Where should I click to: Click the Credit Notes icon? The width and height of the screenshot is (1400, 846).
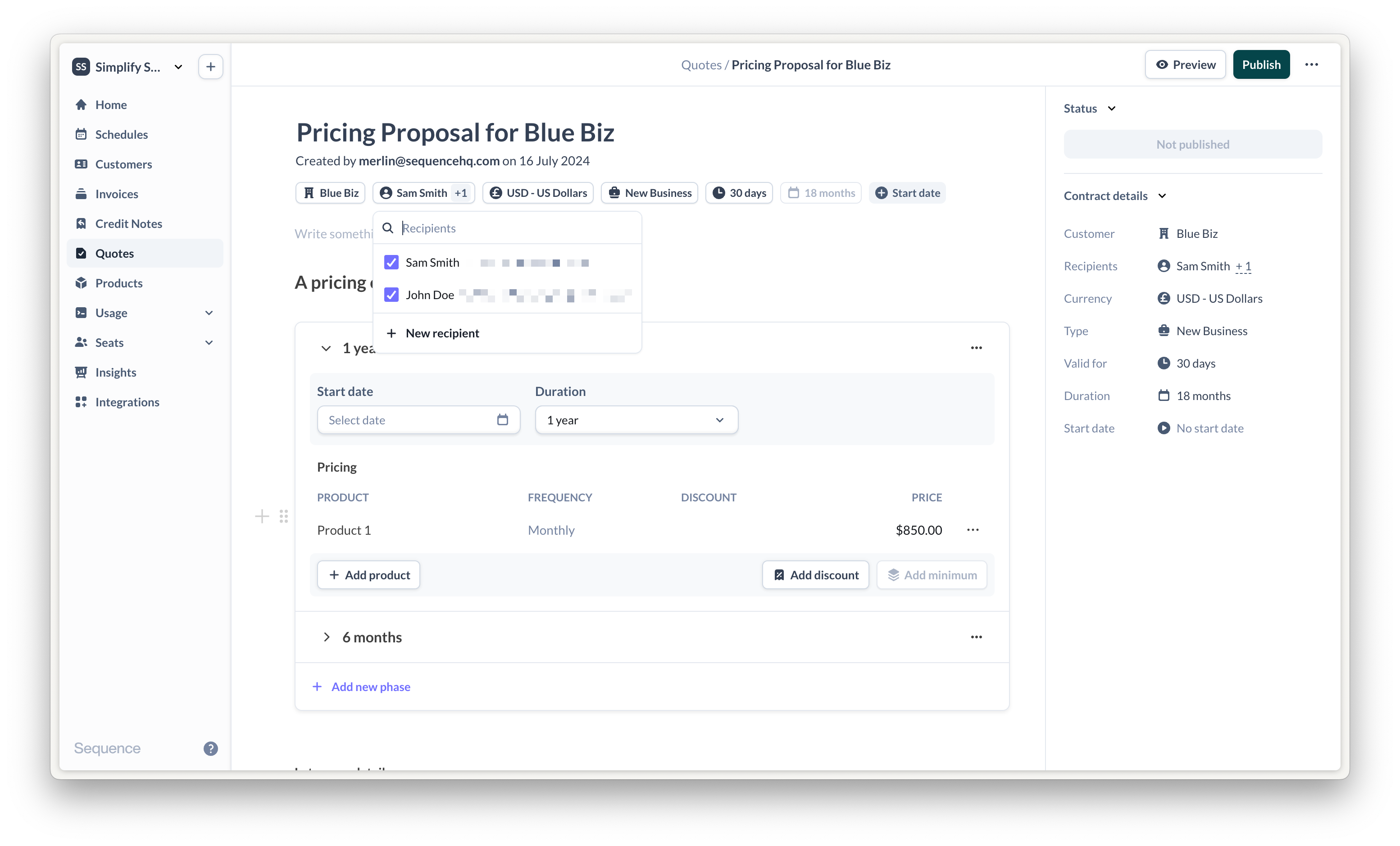click(81, 223)
